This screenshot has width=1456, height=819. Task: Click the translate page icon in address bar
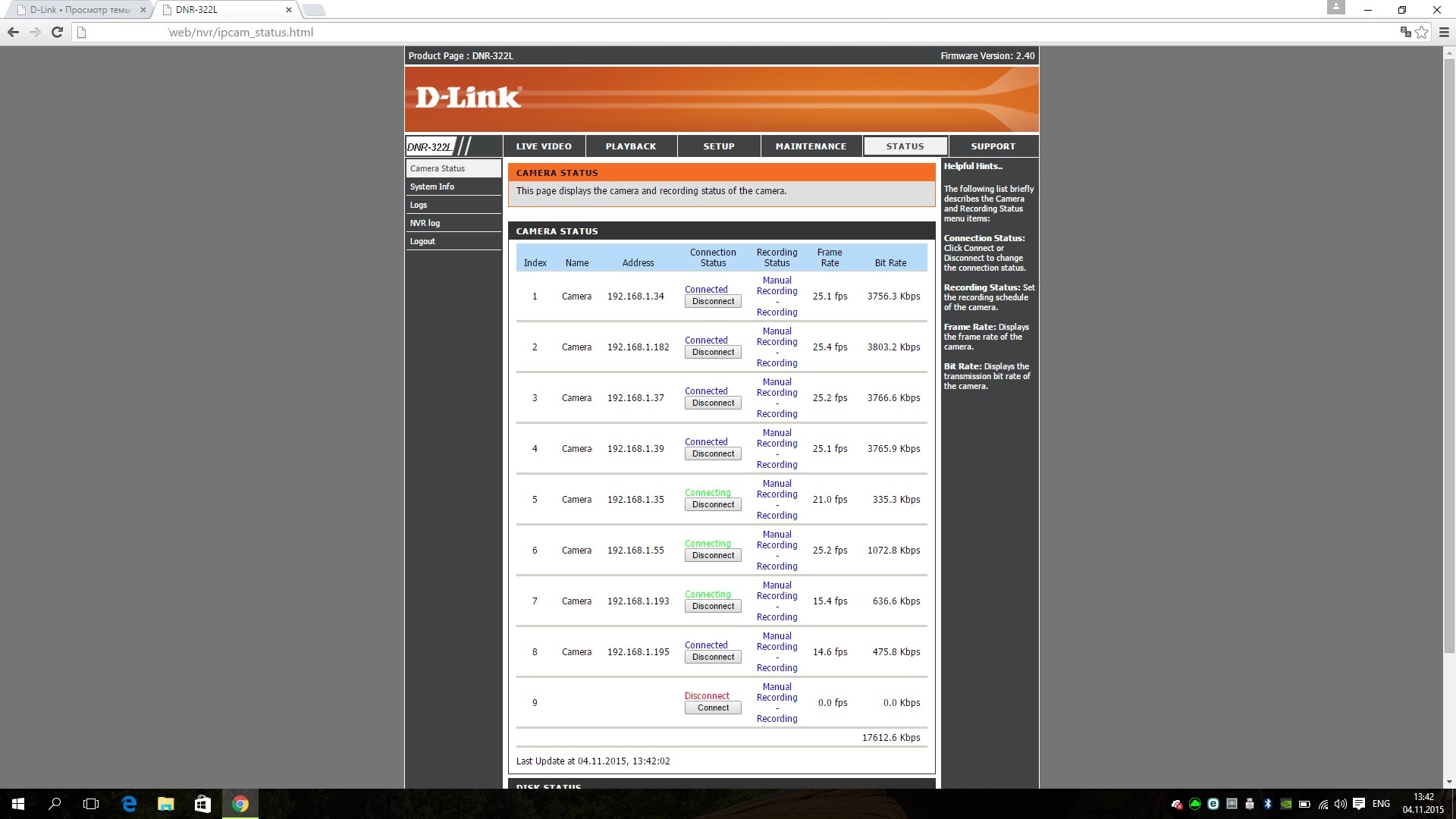point(1405,32)
